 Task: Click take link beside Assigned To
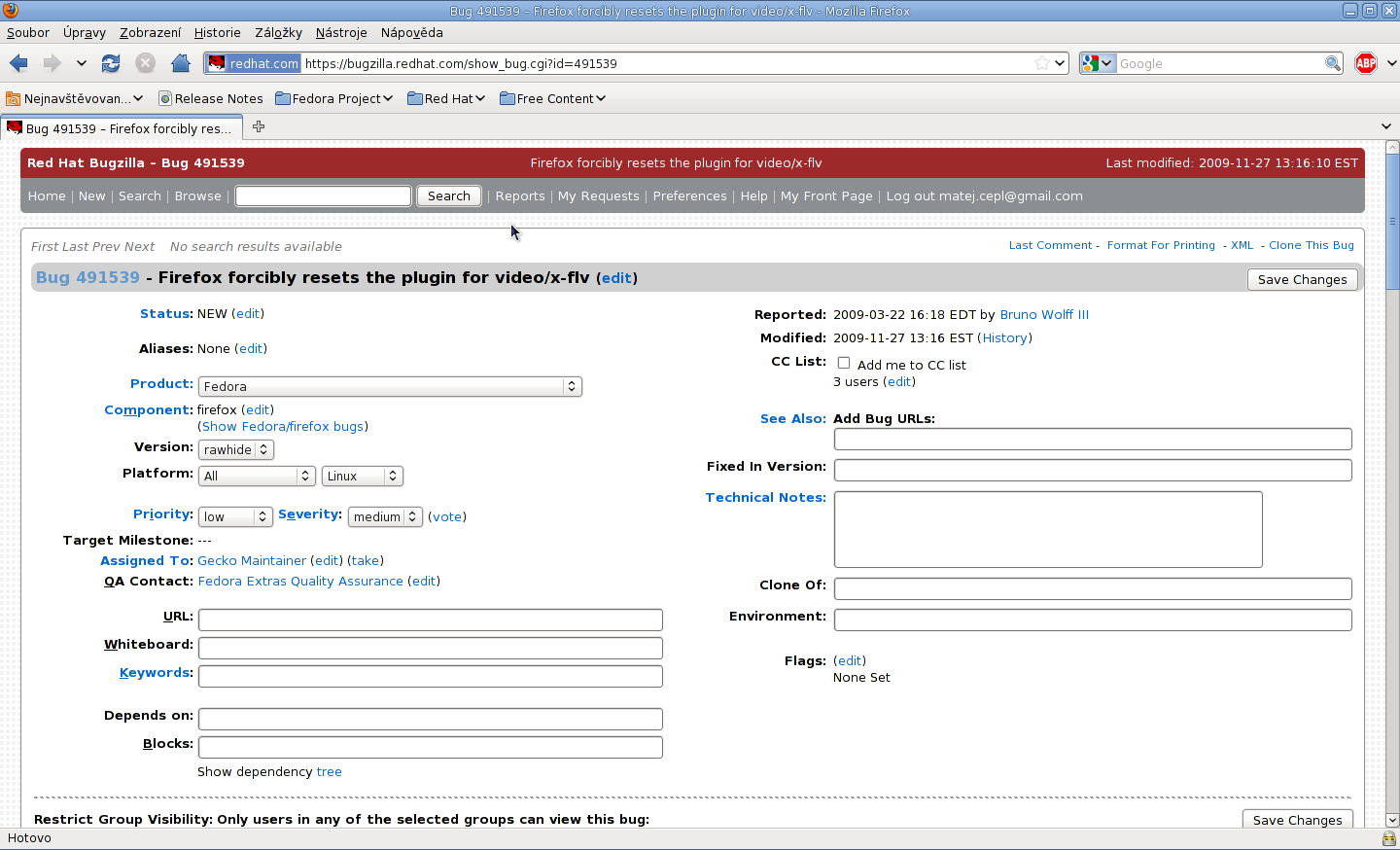366,560
